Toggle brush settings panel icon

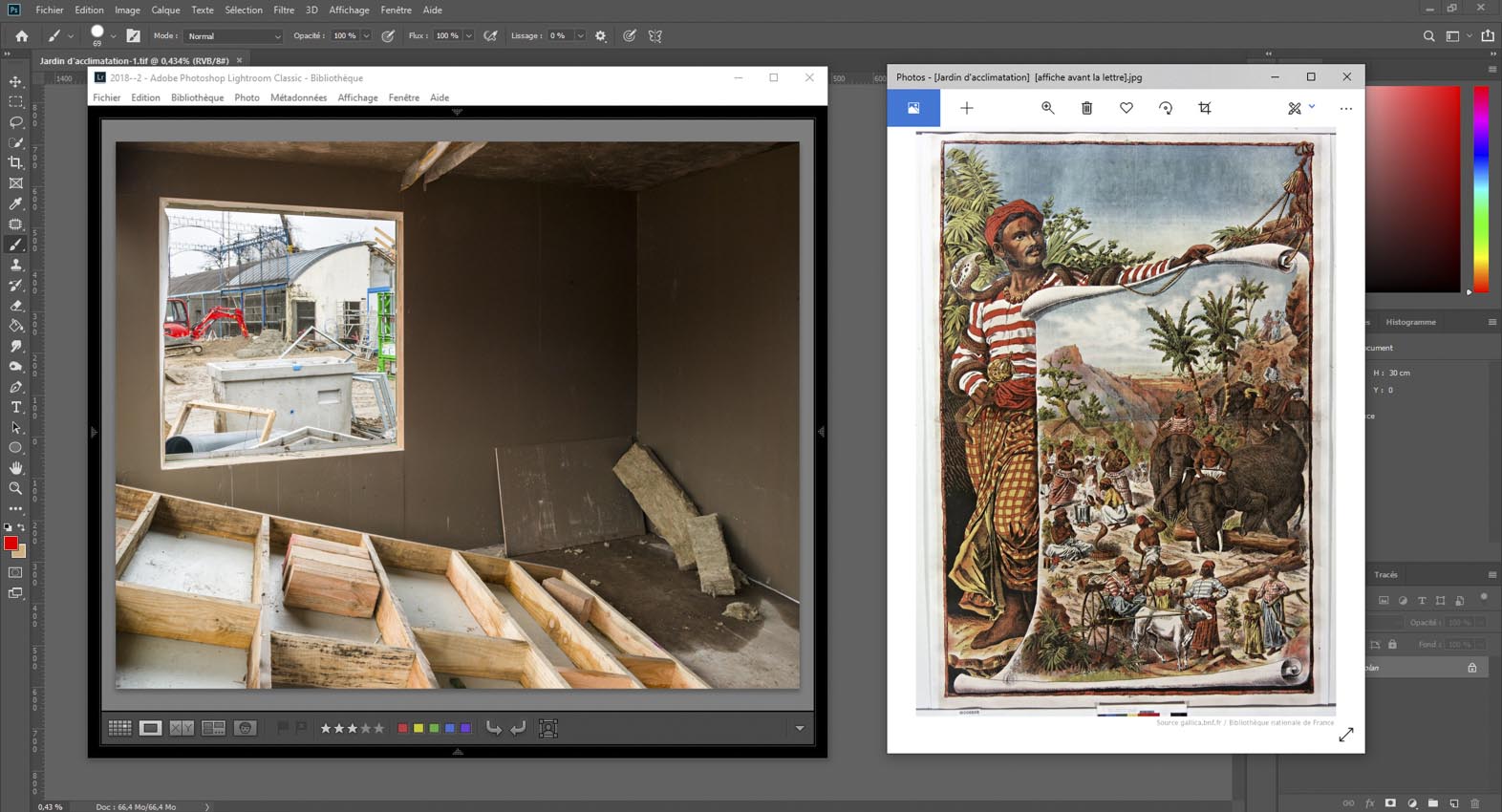pos(133,35)
